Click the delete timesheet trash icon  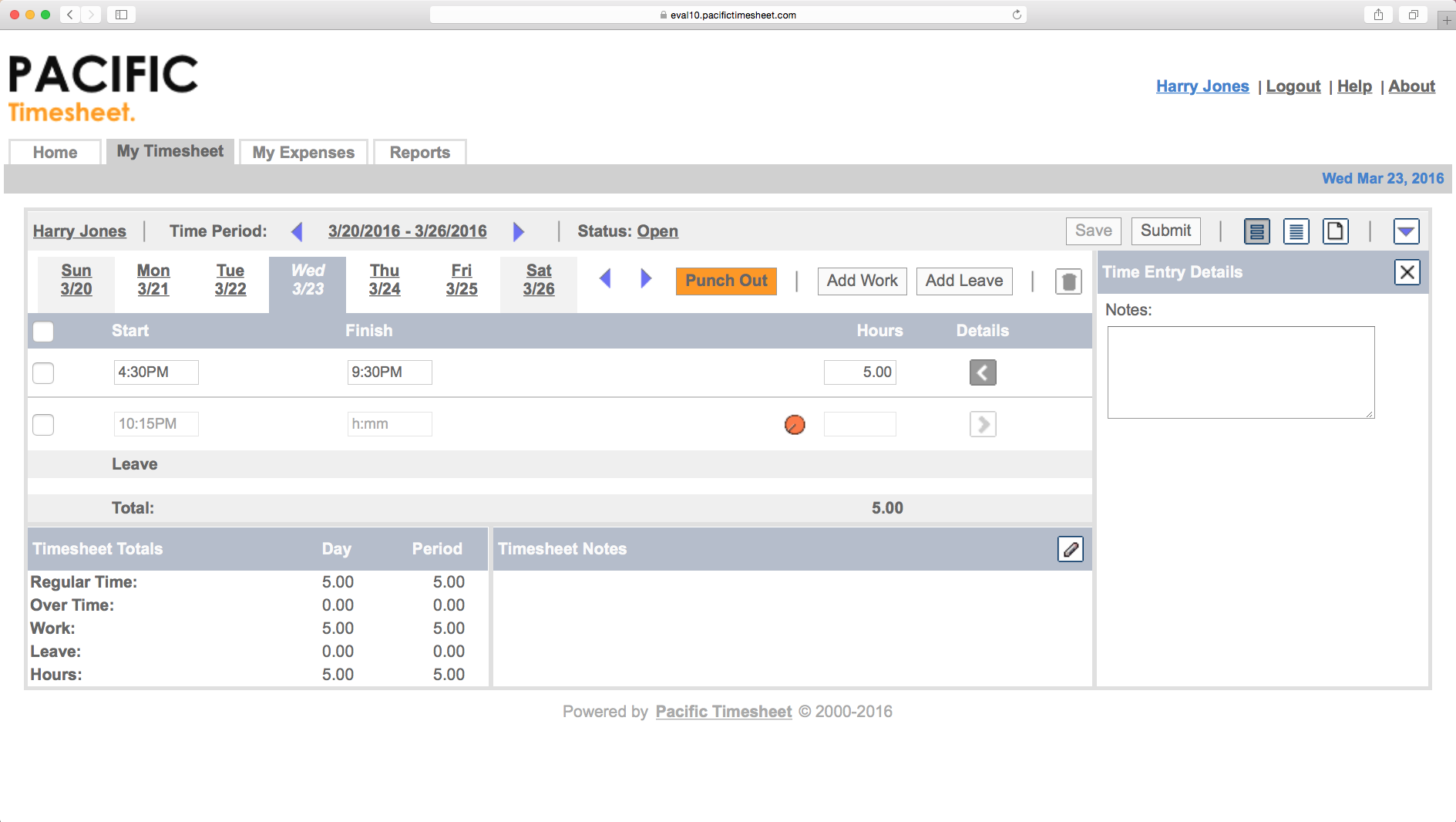[1069, 281]
